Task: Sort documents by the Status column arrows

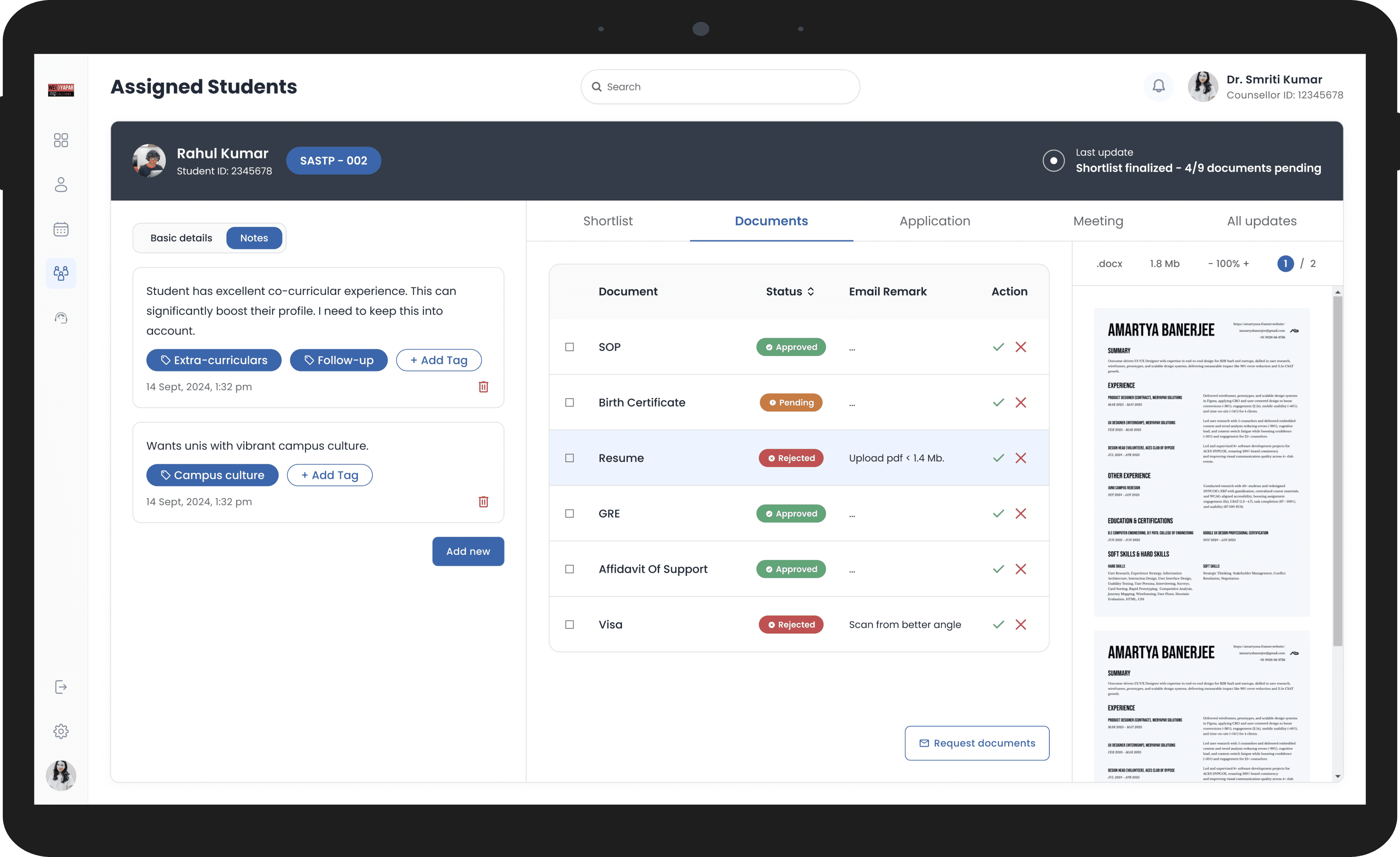Action: [x=811, y=291]
